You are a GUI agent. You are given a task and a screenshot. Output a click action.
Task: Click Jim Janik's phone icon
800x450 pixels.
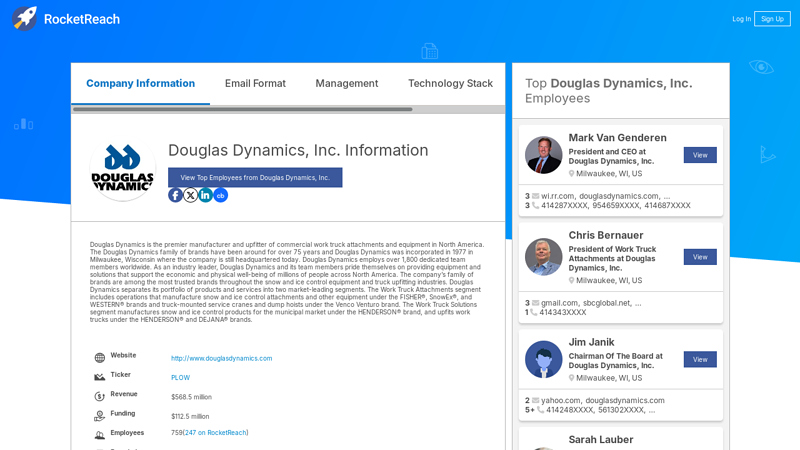[x=540, y=410]
